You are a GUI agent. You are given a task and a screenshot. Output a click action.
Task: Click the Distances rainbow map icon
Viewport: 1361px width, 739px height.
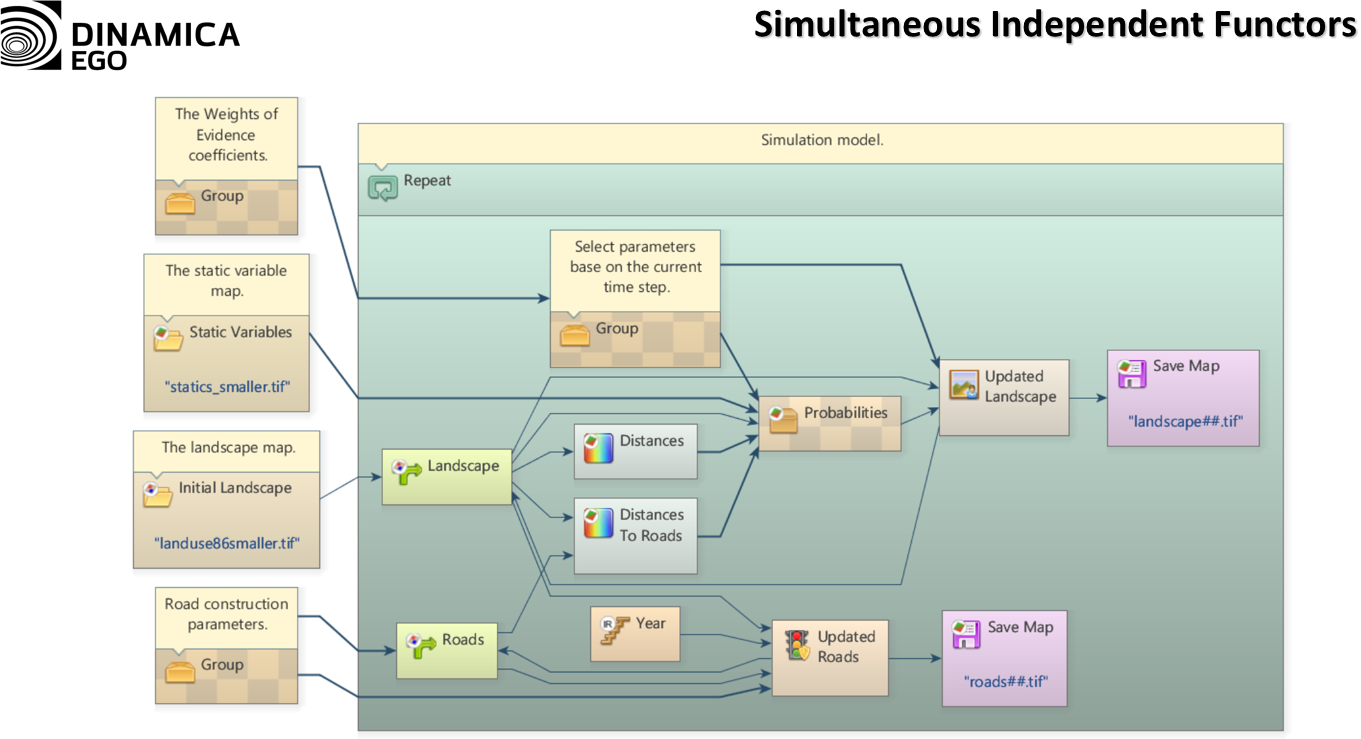point(598,446)
